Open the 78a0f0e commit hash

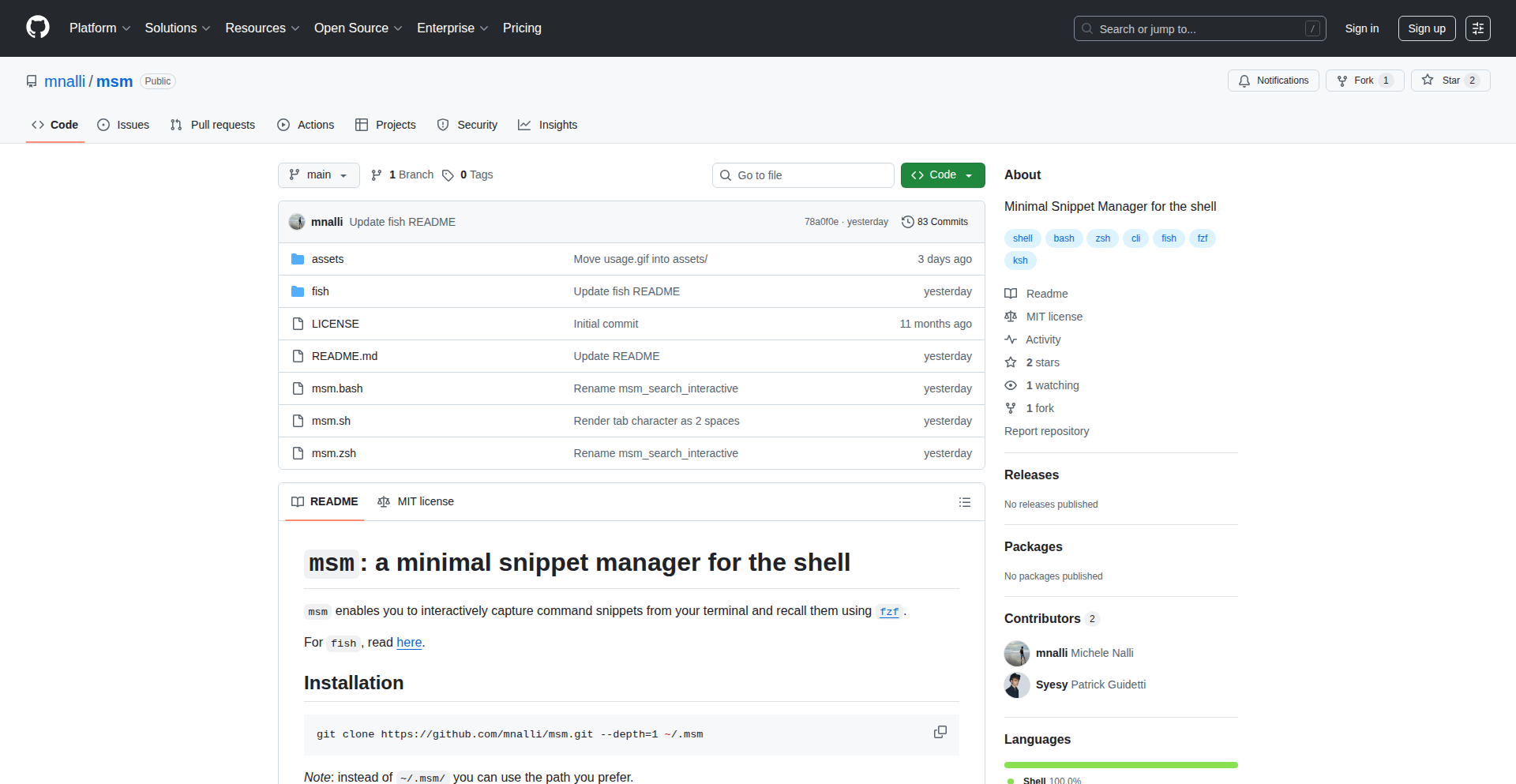pos(821,222)
